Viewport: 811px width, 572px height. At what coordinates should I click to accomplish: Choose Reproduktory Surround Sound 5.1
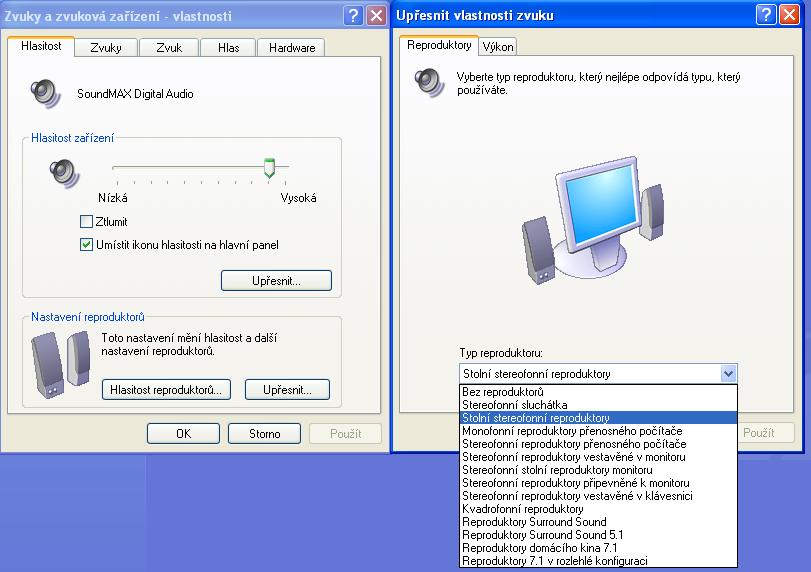pos(598,534)
